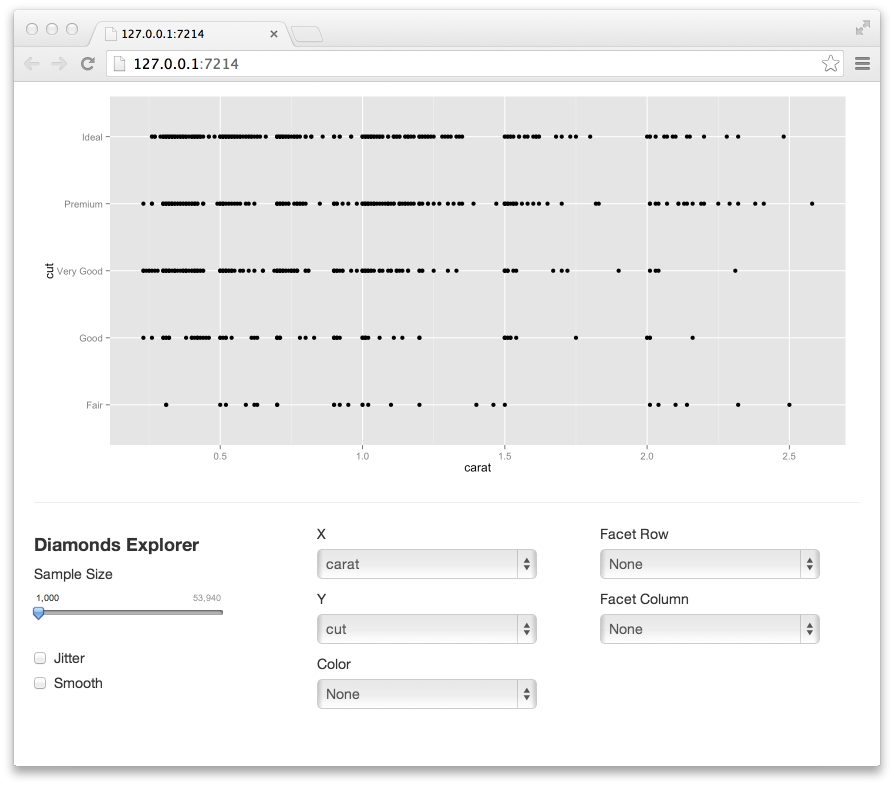
Task: Open the X variable dropdown
Action: pos(427,564)
